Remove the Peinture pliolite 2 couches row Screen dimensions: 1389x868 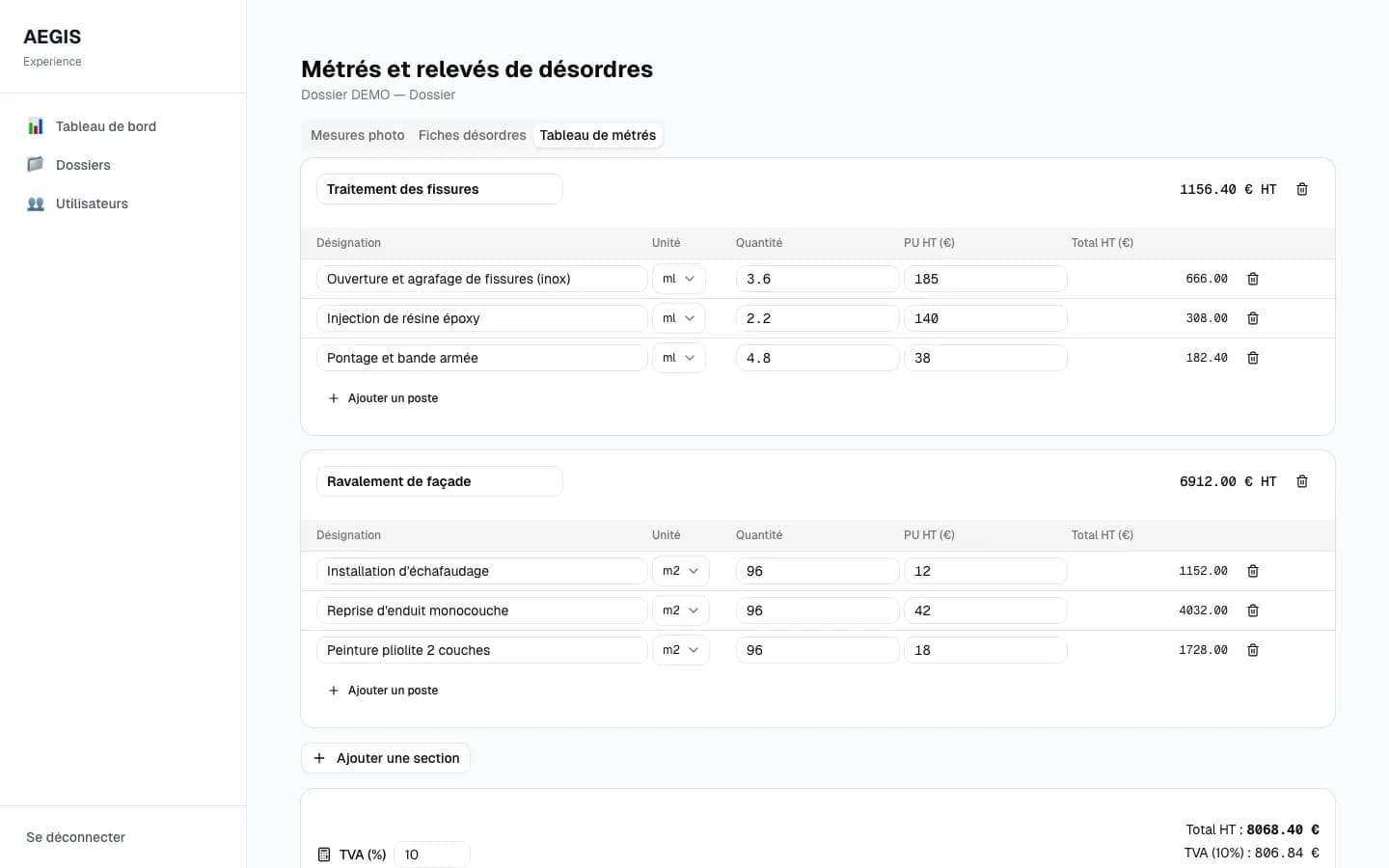point(1253,650)
